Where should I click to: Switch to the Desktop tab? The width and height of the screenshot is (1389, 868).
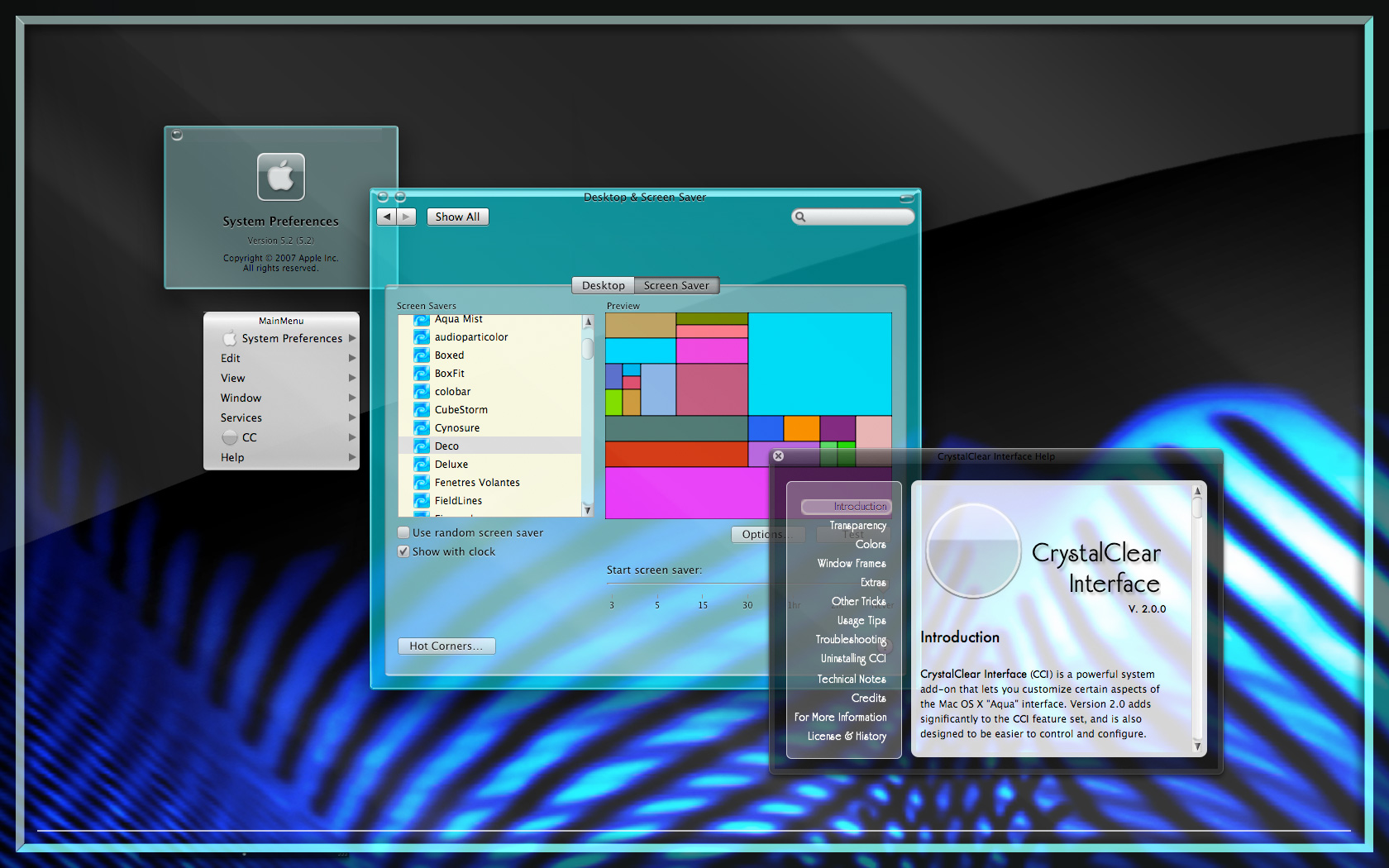(604, 285)
